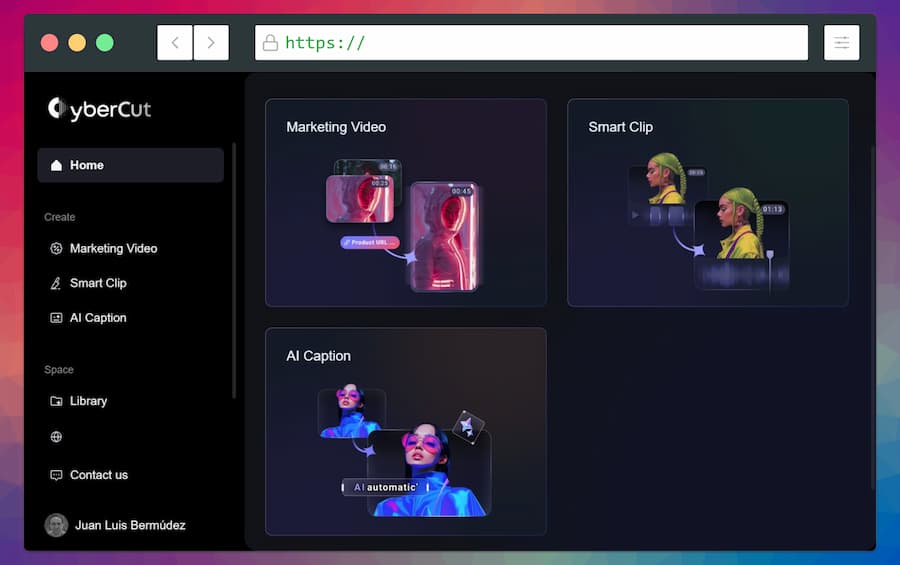The height and width of the screenshot is (565, 900).
Task: Click Juan Luis Bermúdez profile avatar
Action: (56, 525)
